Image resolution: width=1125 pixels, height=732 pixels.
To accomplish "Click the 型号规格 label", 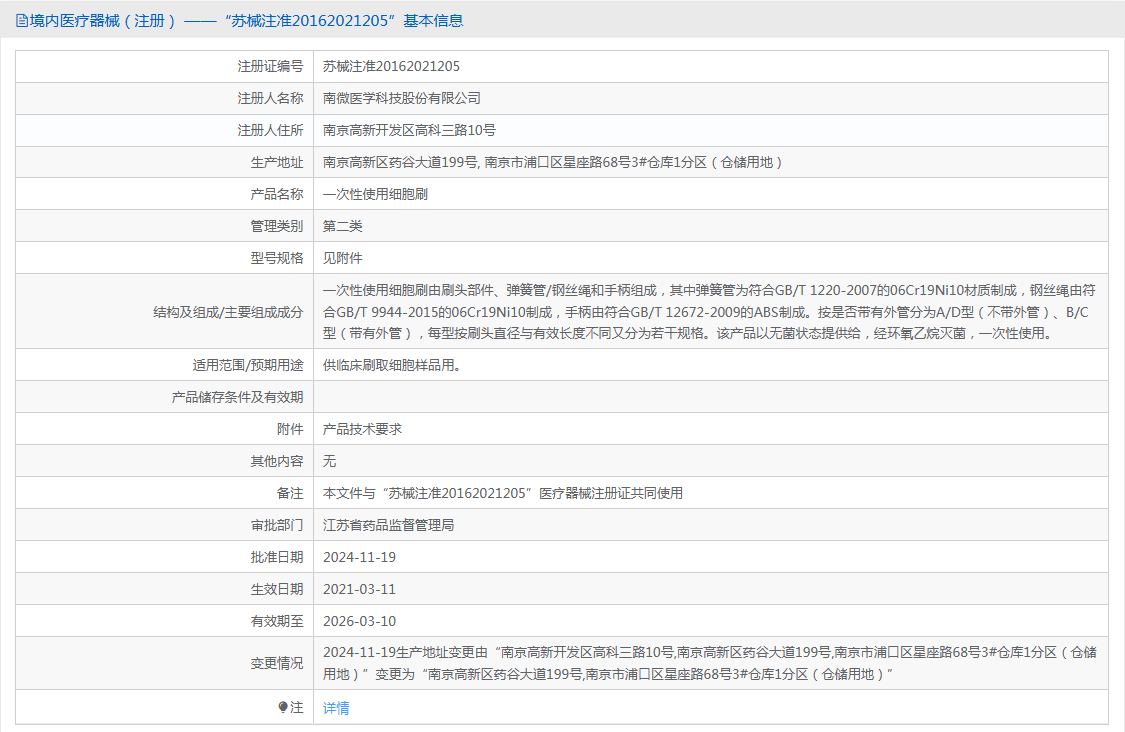I will tap(277, 258).
